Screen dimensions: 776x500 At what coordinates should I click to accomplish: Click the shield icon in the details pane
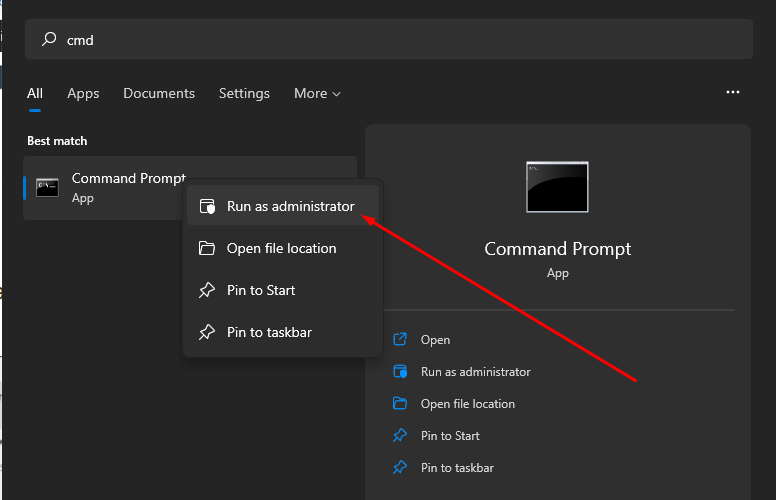coord(400,372)
